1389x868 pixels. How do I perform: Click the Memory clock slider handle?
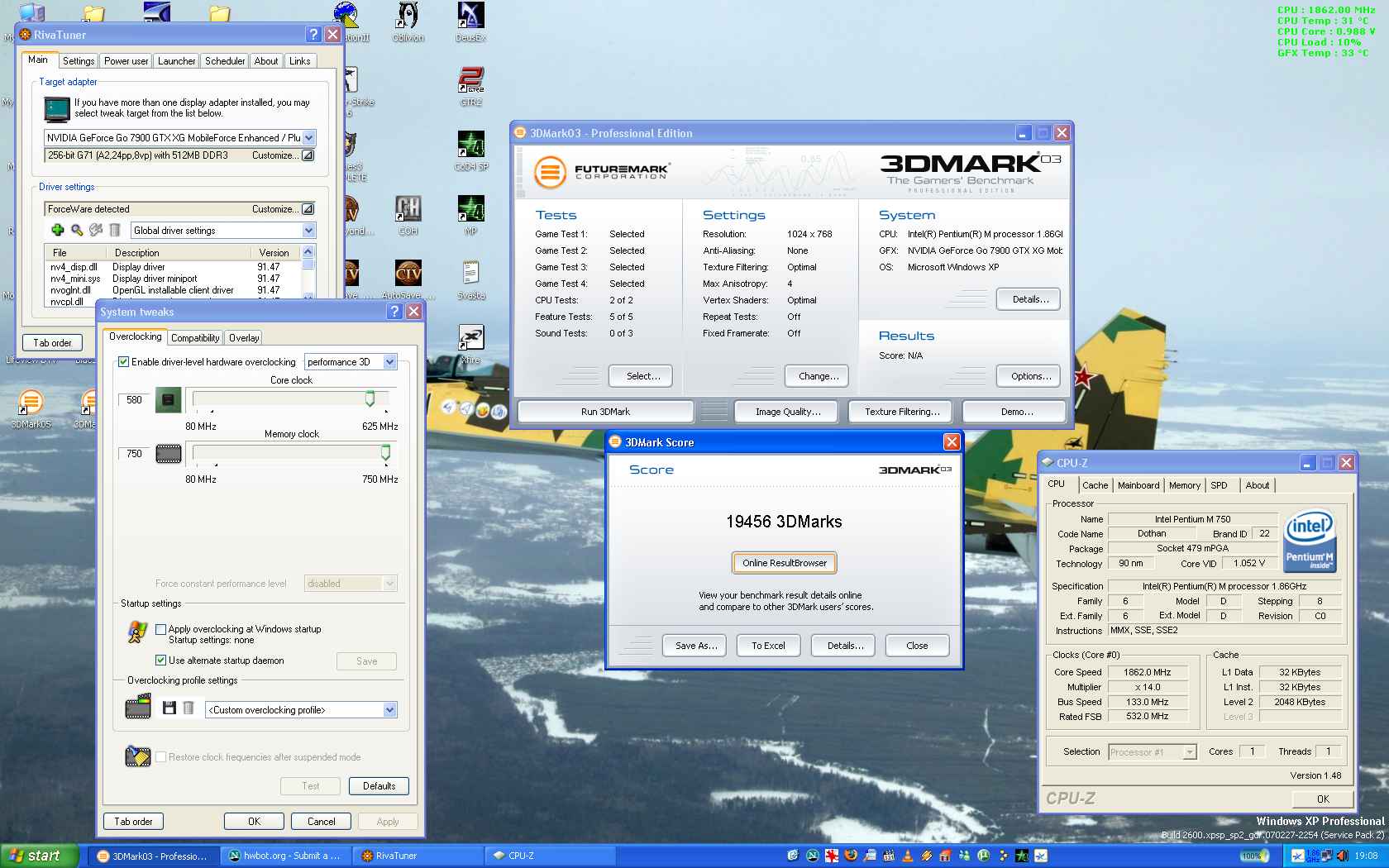point(385,453)
